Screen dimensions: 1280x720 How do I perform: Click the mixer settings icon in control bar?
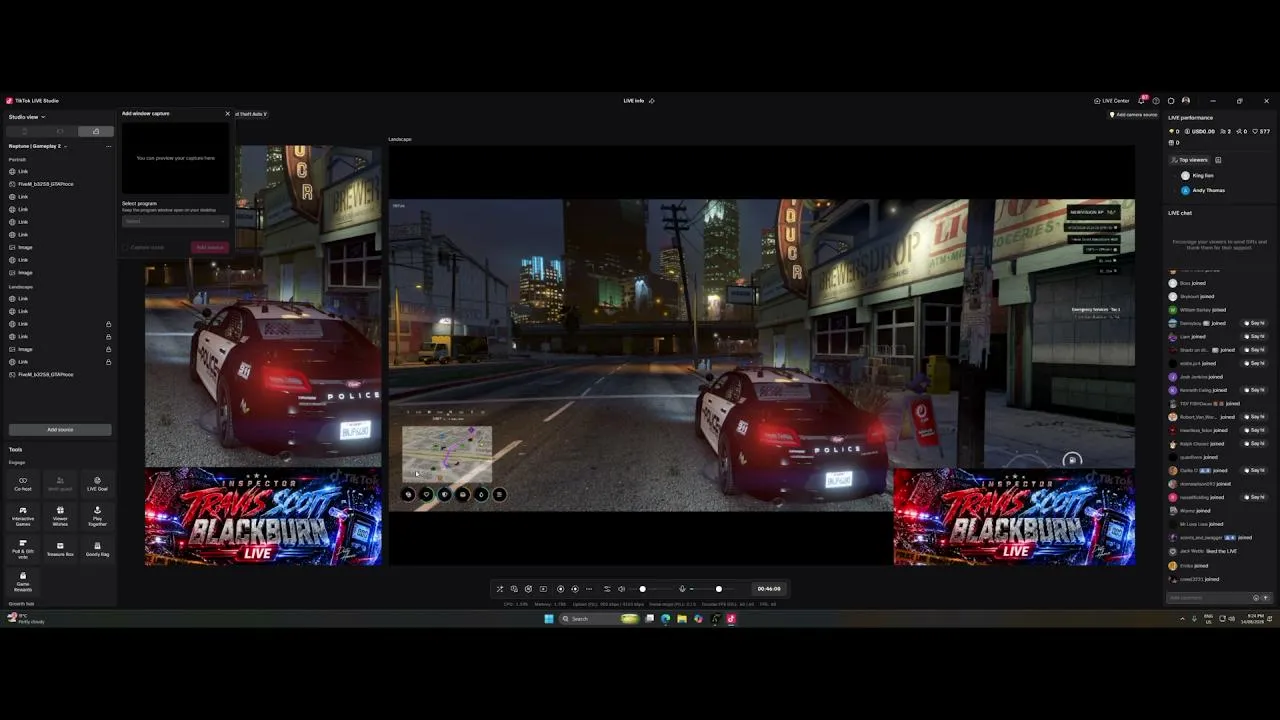point(606,589)
